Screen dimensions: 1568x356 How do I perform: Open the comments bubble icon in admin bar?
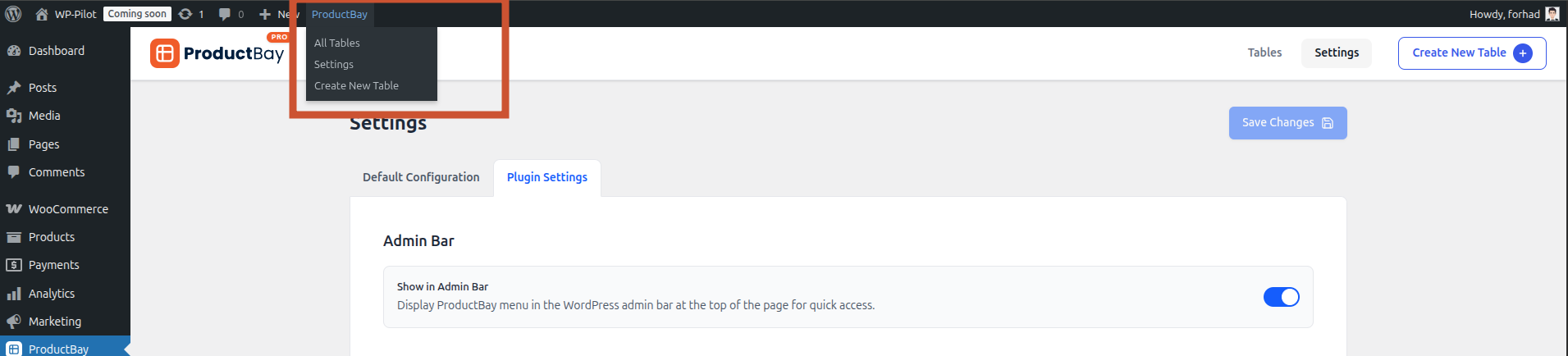pyautogui.click(x=225, y=14)
